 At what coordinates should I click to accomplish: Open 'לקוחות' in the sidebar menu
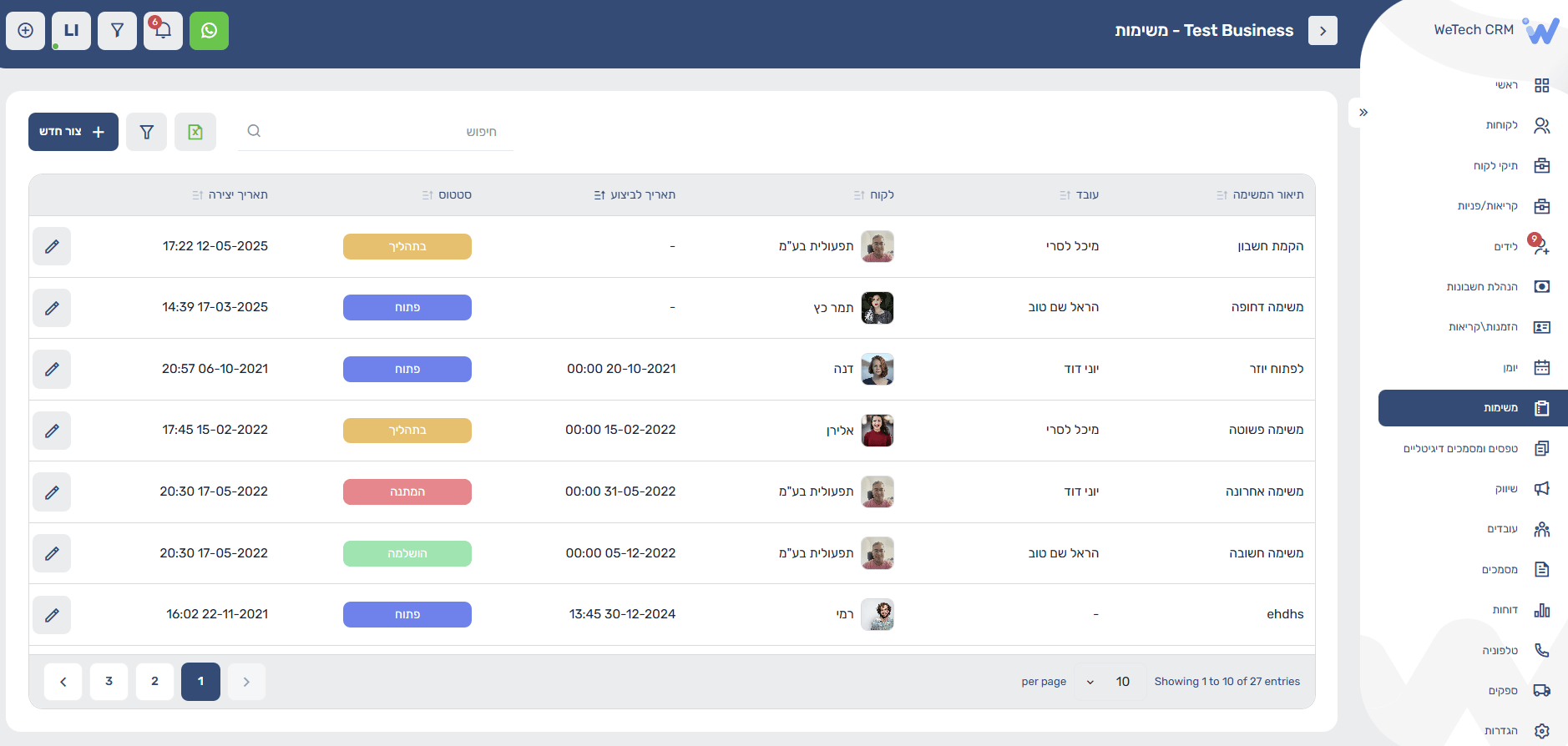(1501, 125)
